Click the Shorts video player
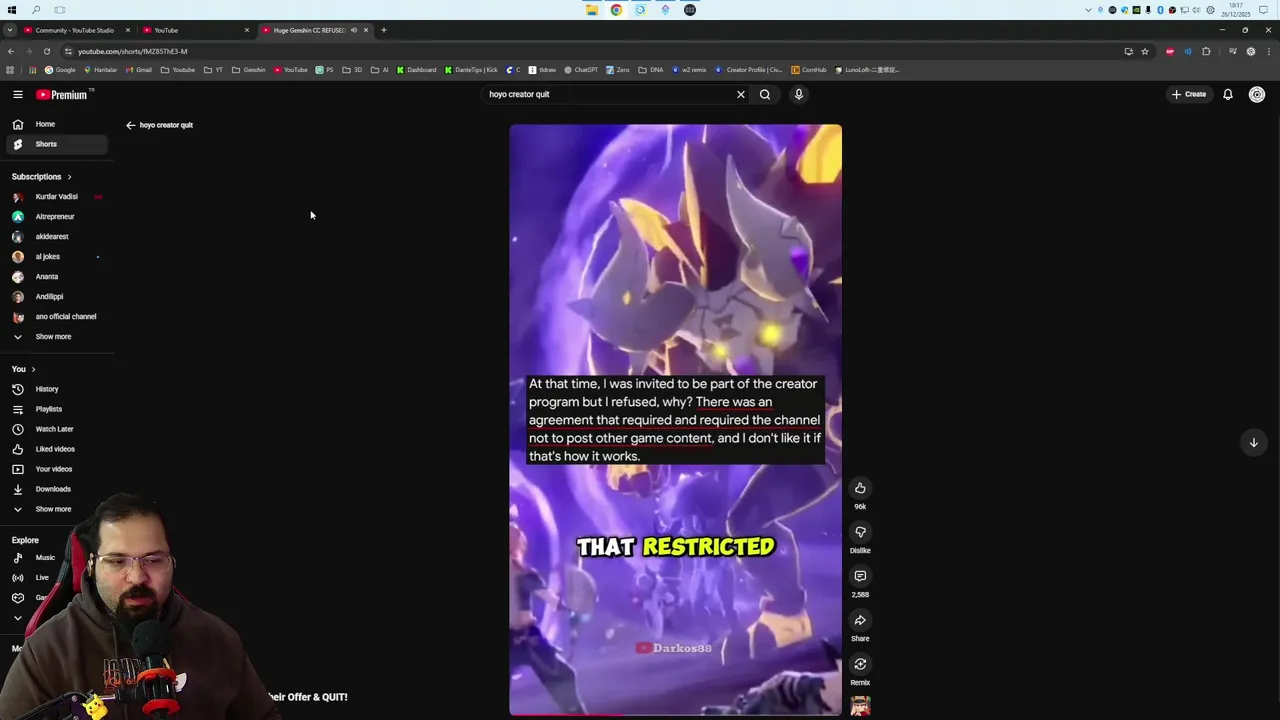Viewport: 1280px width, 720px height. coord(675,420)
